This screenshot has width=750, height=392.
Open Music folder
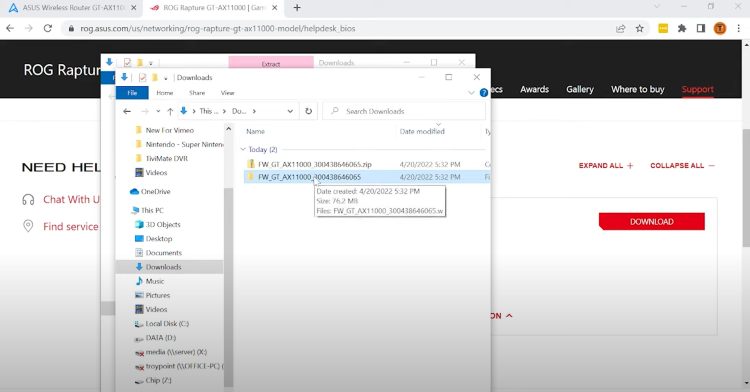pyautogui.click(x=154, y=281)
